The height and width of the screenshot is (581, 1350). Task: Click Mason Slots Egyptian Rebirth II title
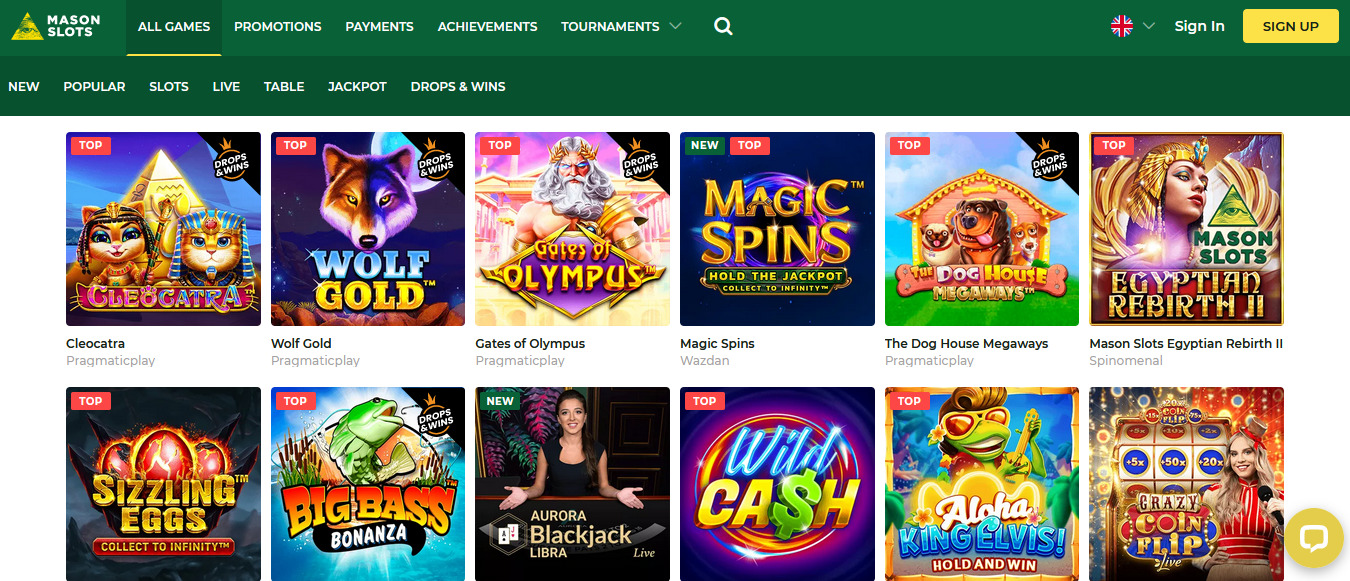[1186, 343]
